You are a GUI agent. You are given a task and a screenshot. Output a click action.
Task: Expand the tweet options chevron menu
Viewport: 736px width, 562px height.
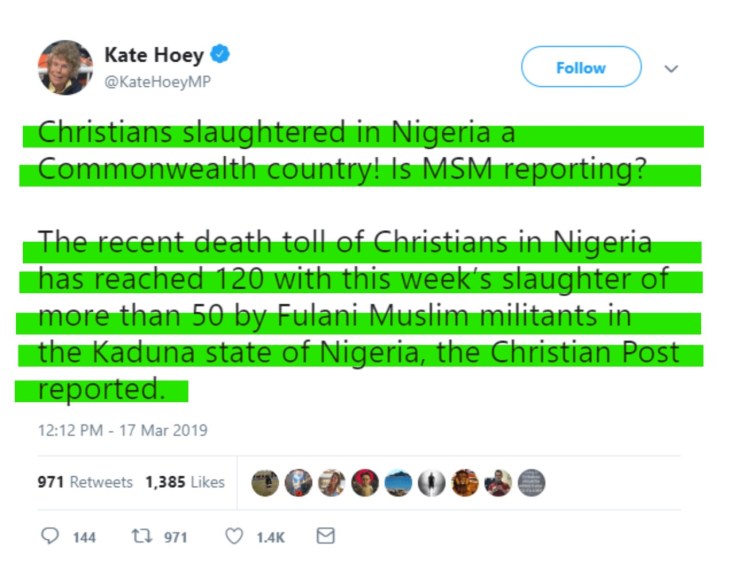[x=672, y=68]
